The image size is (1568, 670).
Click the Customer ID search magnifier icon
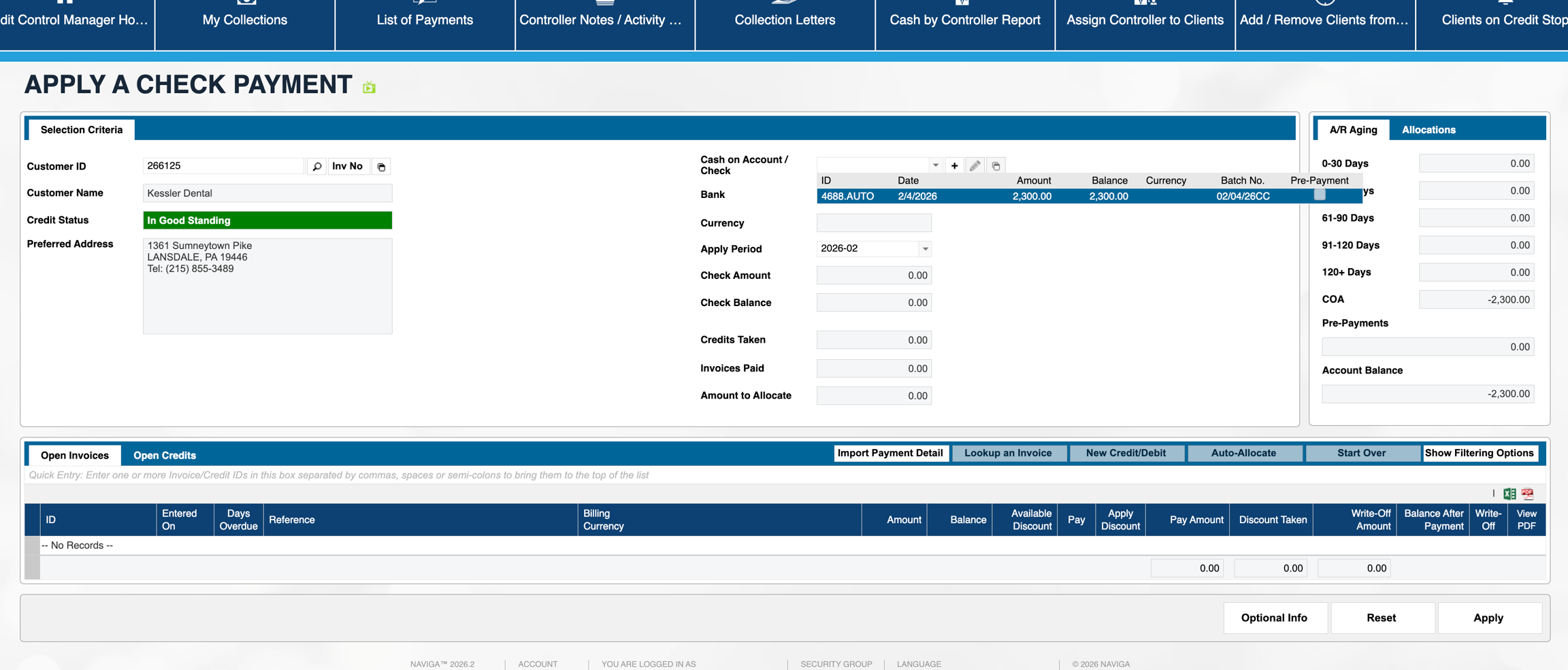[316, 167]
